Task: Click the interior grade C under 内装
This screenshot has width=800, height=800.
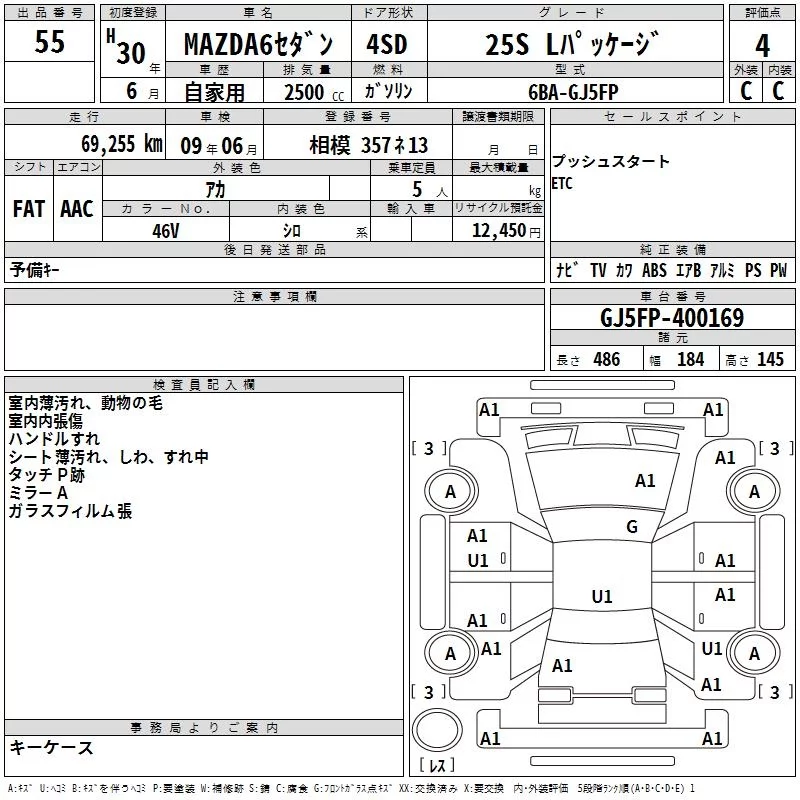Action: [x=778, y=91]
